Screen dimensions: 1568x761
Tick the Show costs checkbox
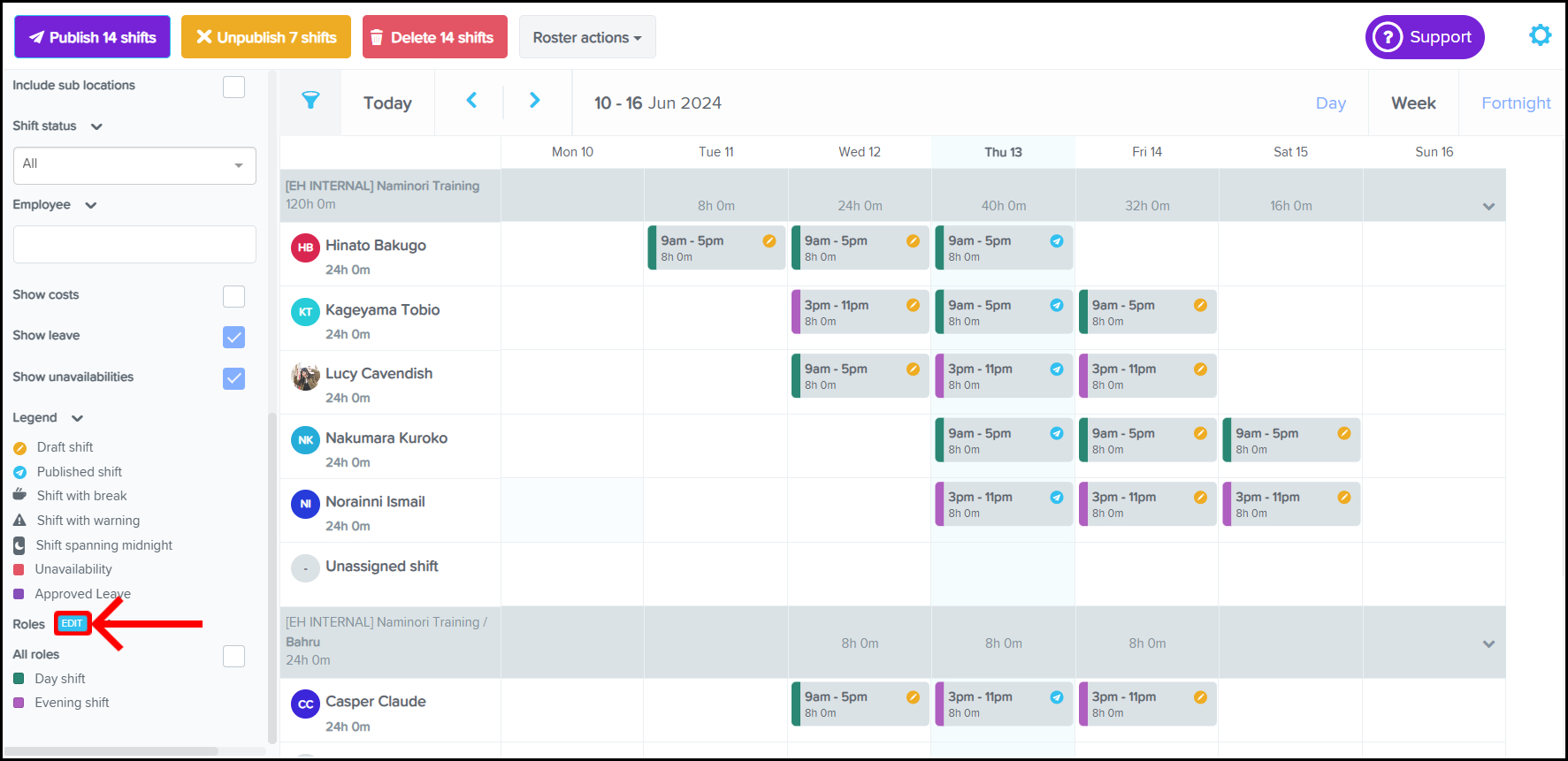(x=233, y=296)
